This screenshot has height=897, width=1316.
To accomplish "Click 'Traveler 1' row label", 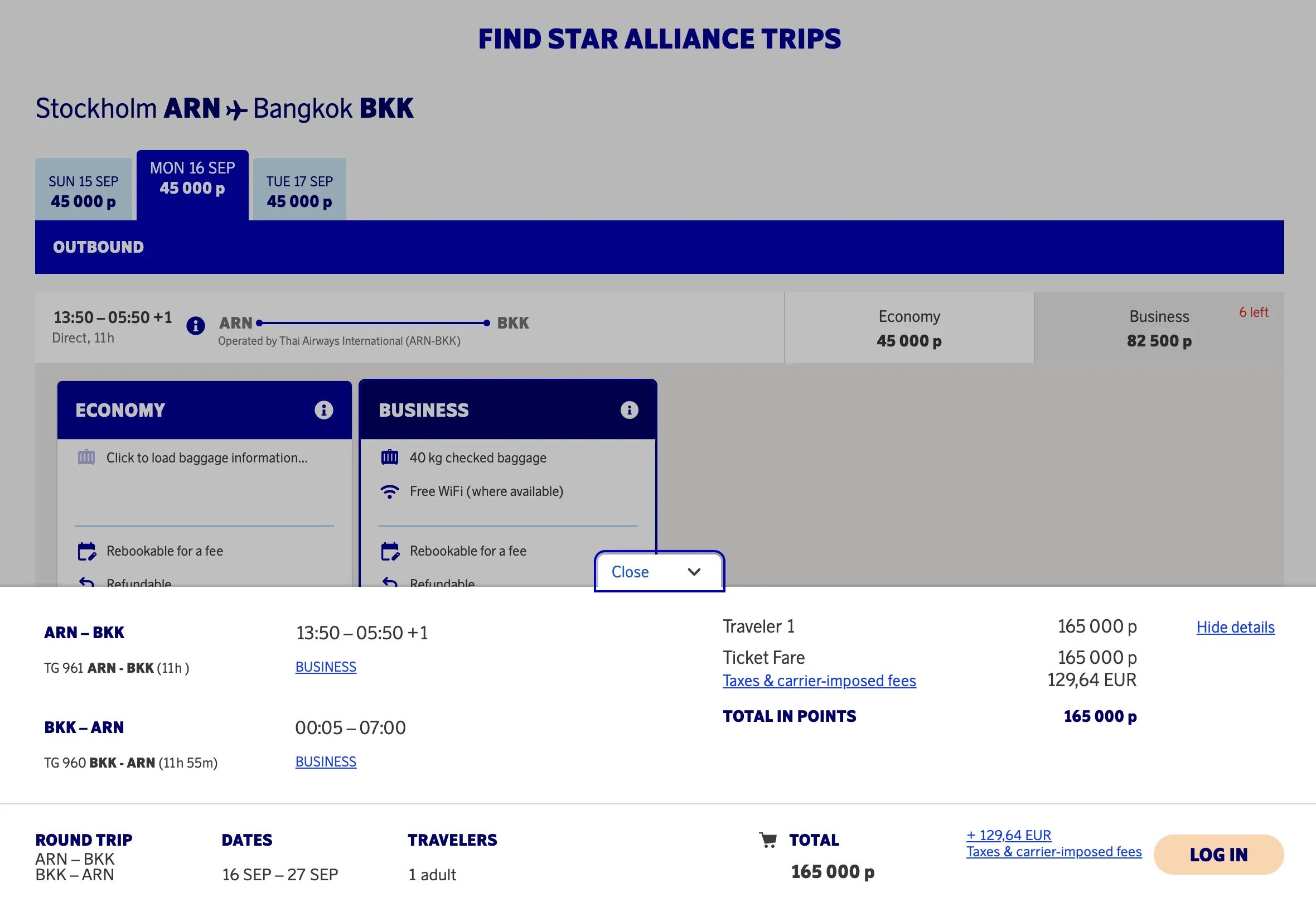I will click(759, 626).
